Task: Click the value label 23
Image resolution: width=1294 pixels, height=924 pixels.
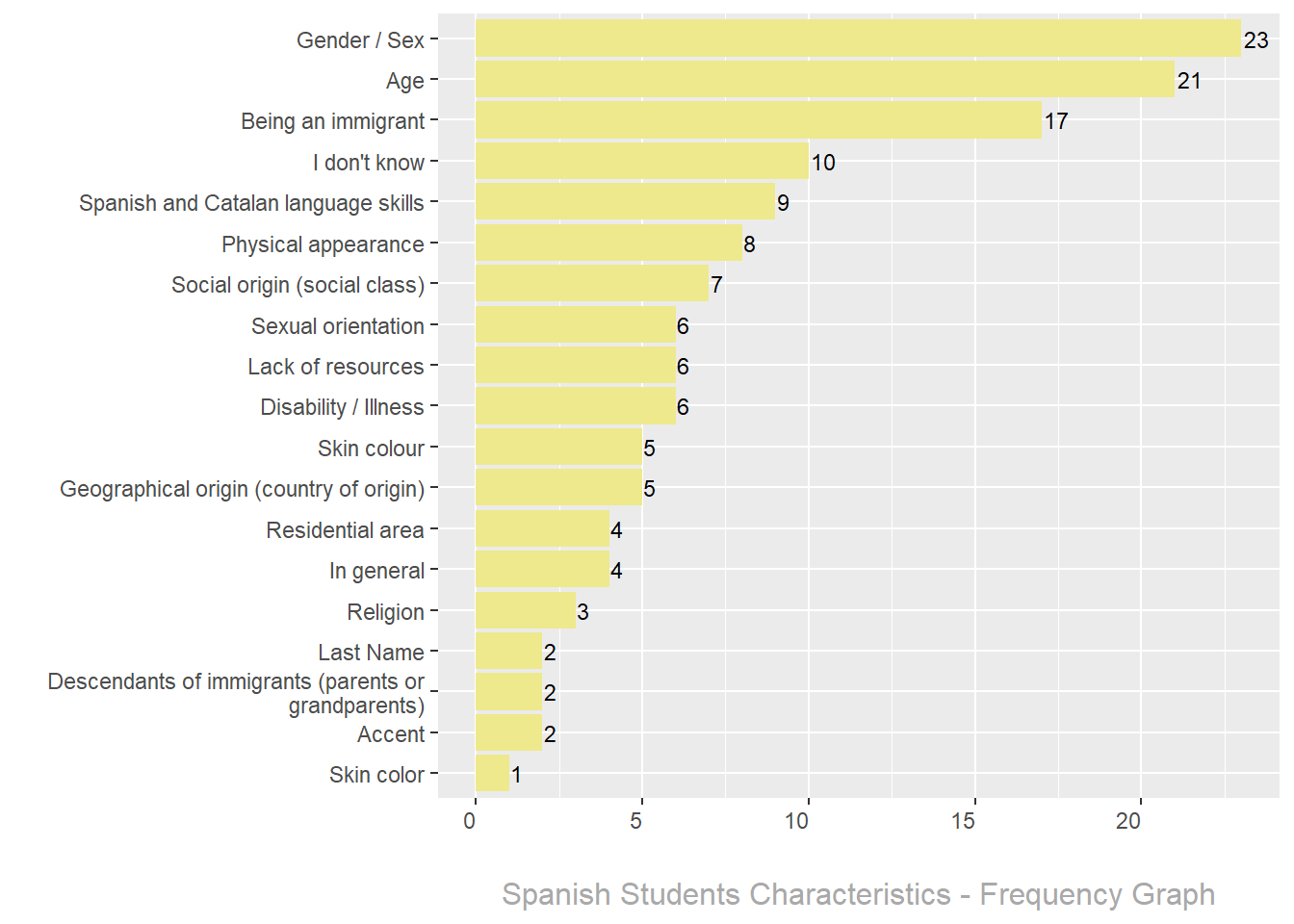Action: tap(1255, 40)
